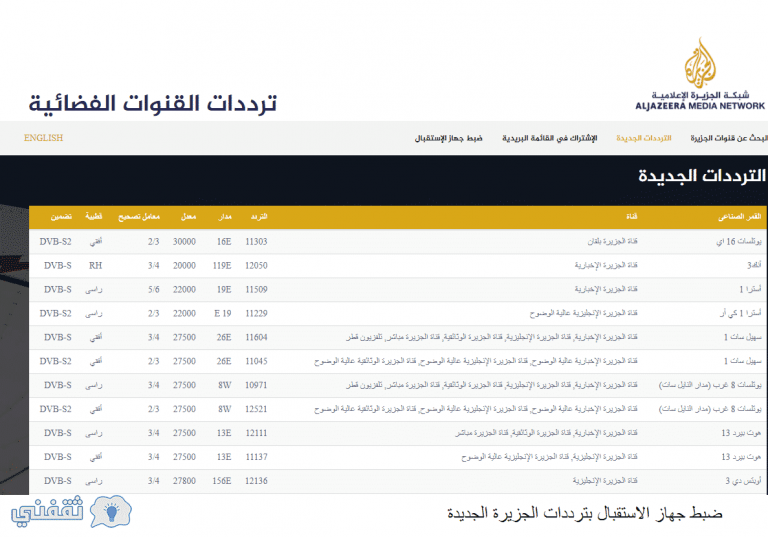Select frequency value 10971
Screen dimensions: 768x537
[256, 386]
